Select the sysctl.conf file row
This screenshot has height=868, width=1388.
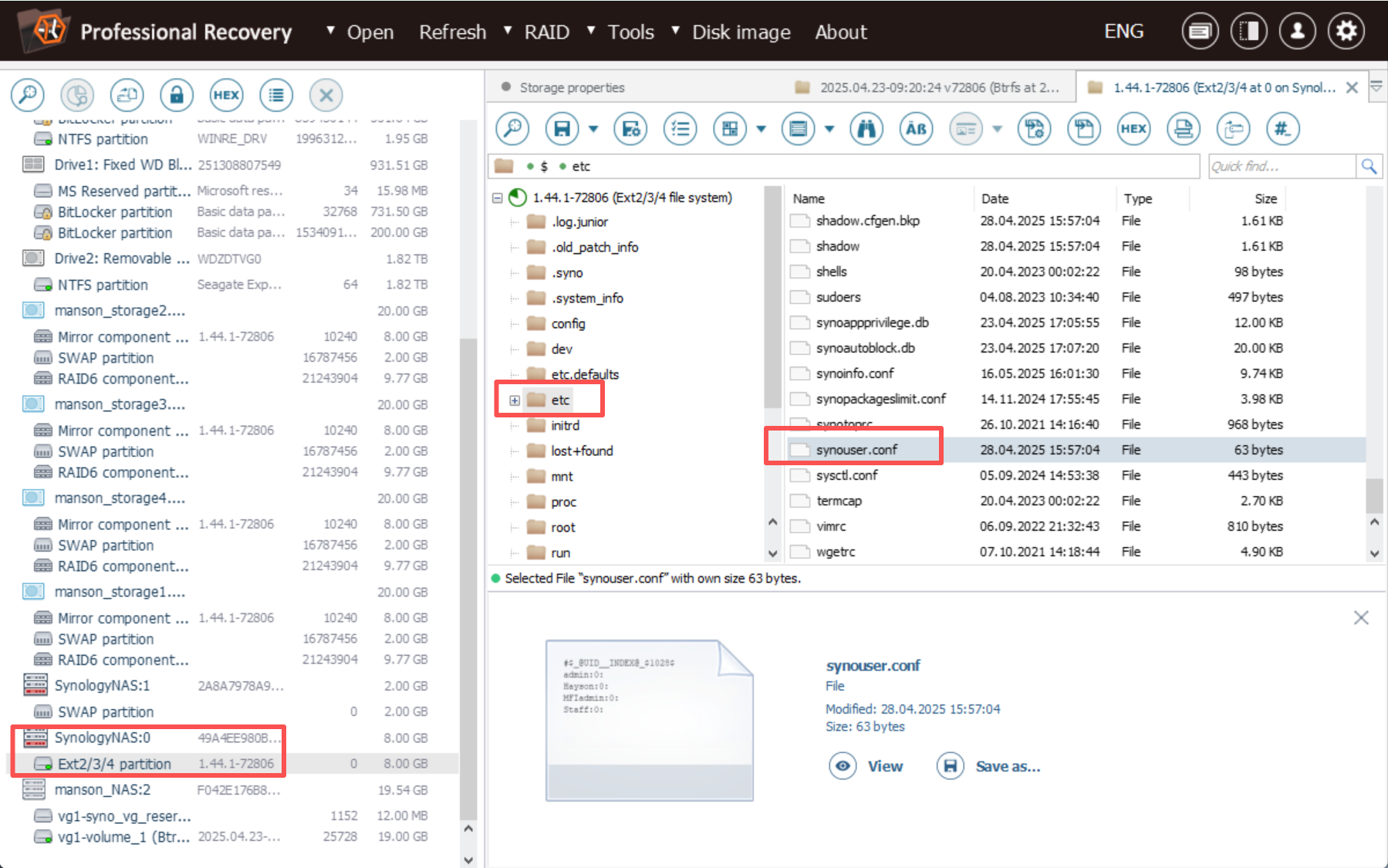tap(1076, 475)
